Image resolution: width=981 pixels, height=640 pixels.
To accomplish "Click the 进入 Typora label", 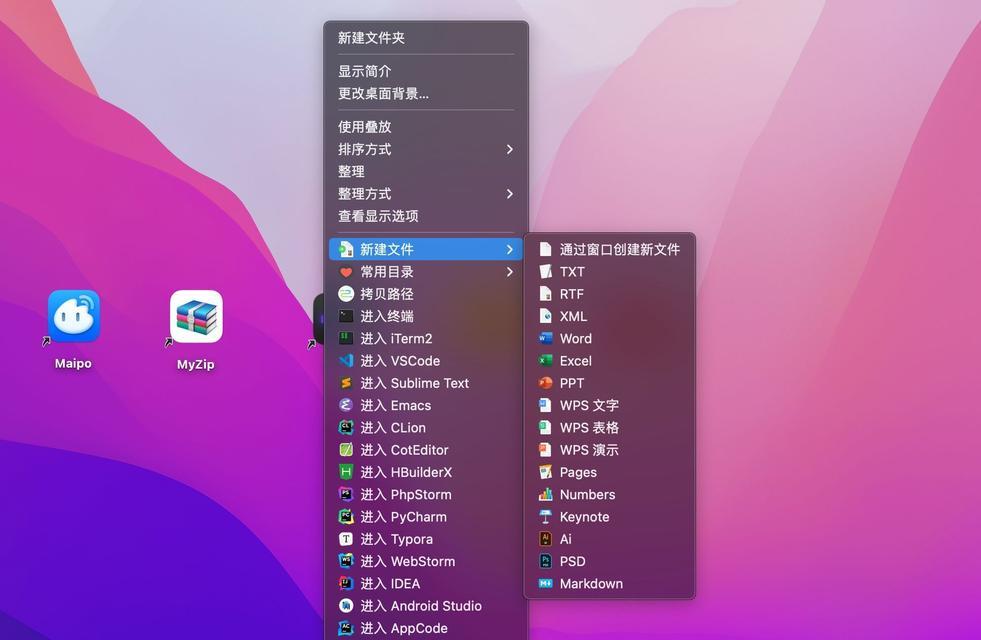I will click(x=396, y=539).
